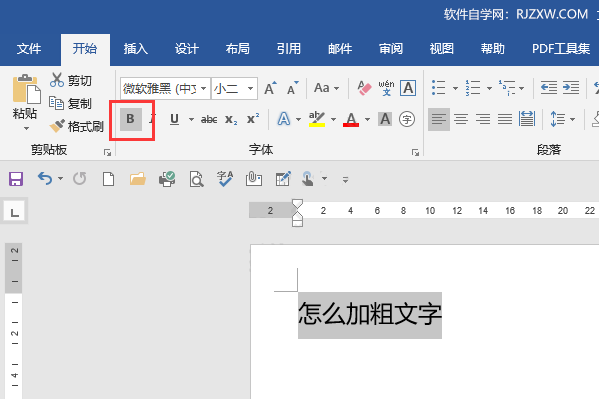Click the quick print icon
Image resolution: width=599 pixels, height=399 pixels.
pyautogui.click(x=167, y=178)
